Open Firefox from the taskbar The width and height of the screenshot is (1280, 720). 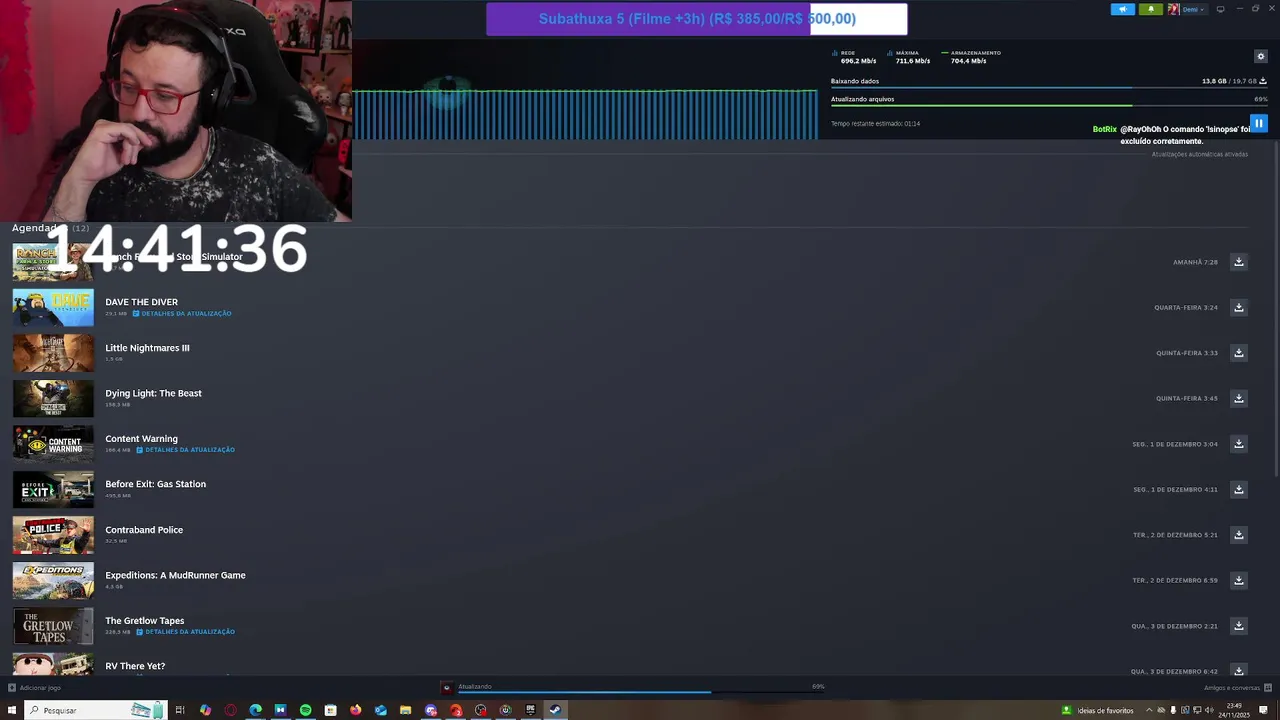[355, 710]
